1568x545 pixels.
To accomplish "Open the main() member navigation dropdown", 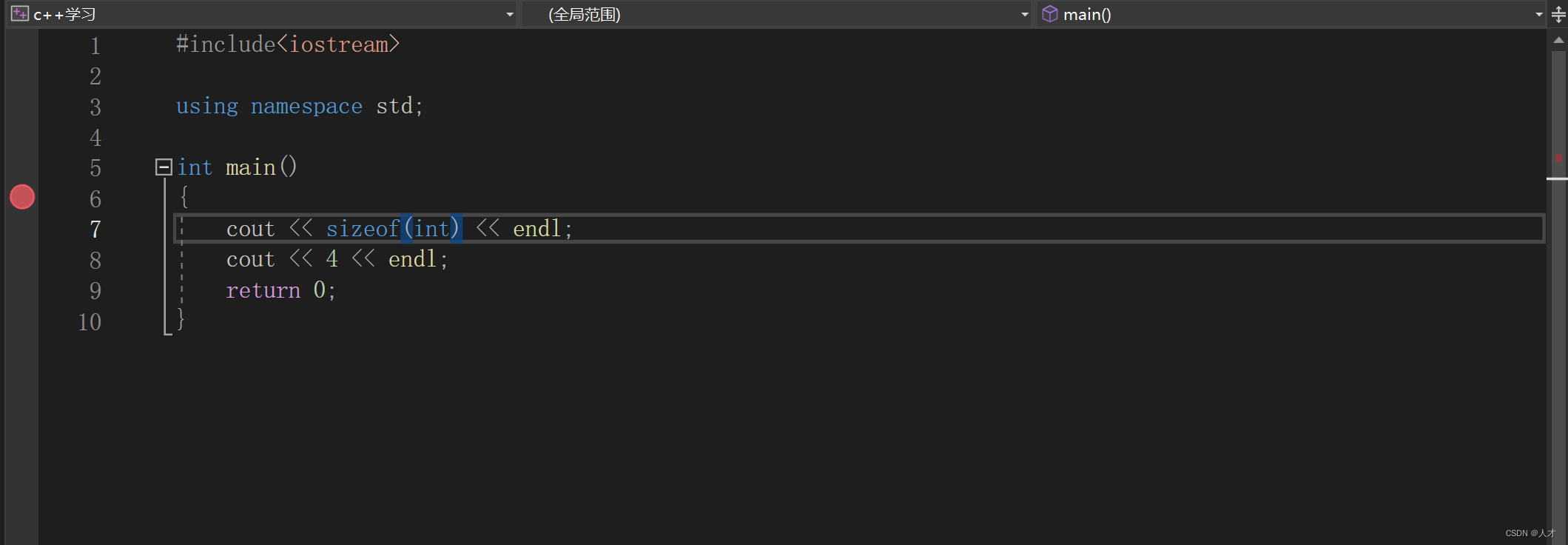I will click(1538, 13).
